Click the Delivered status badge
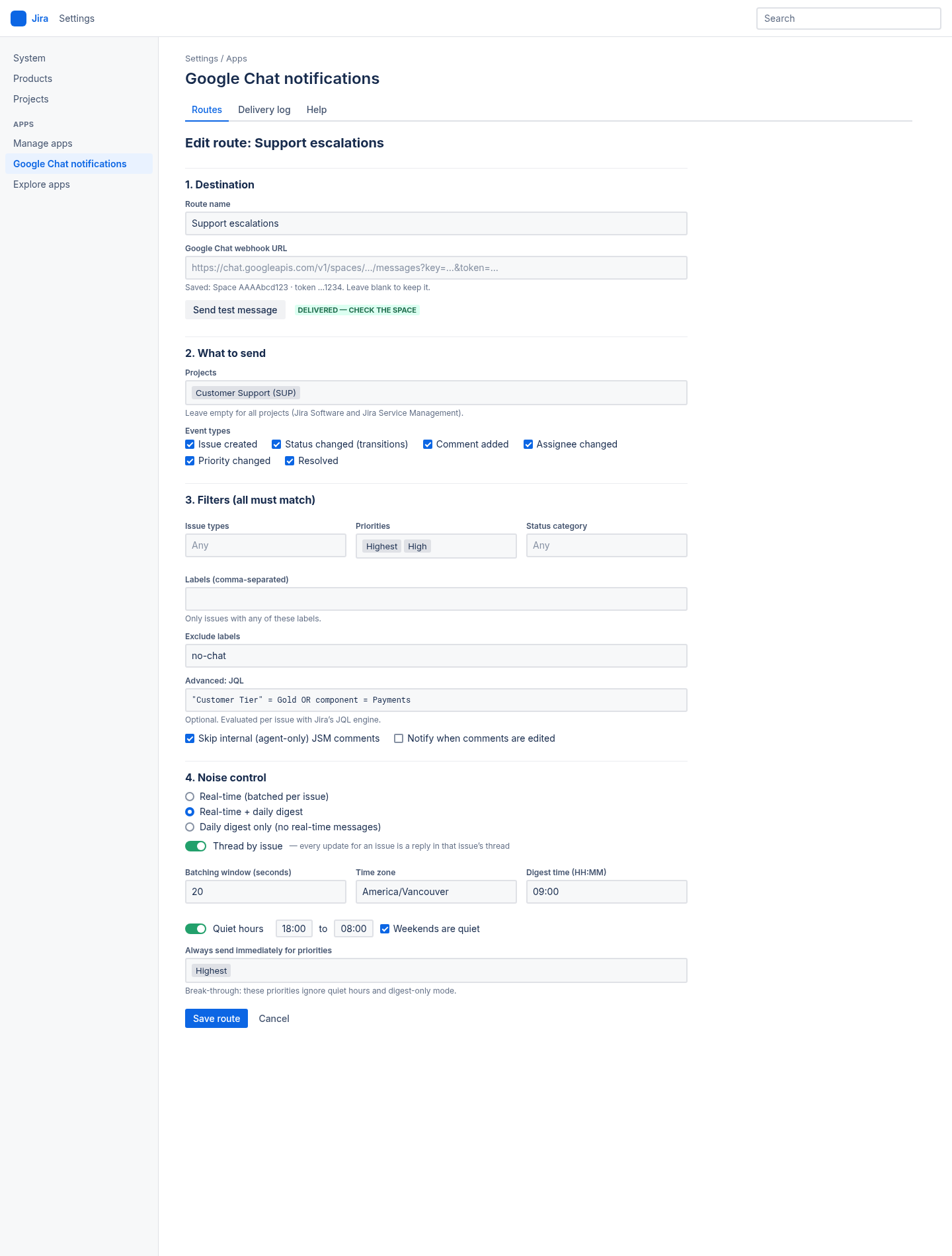 (x=357, y=310)
